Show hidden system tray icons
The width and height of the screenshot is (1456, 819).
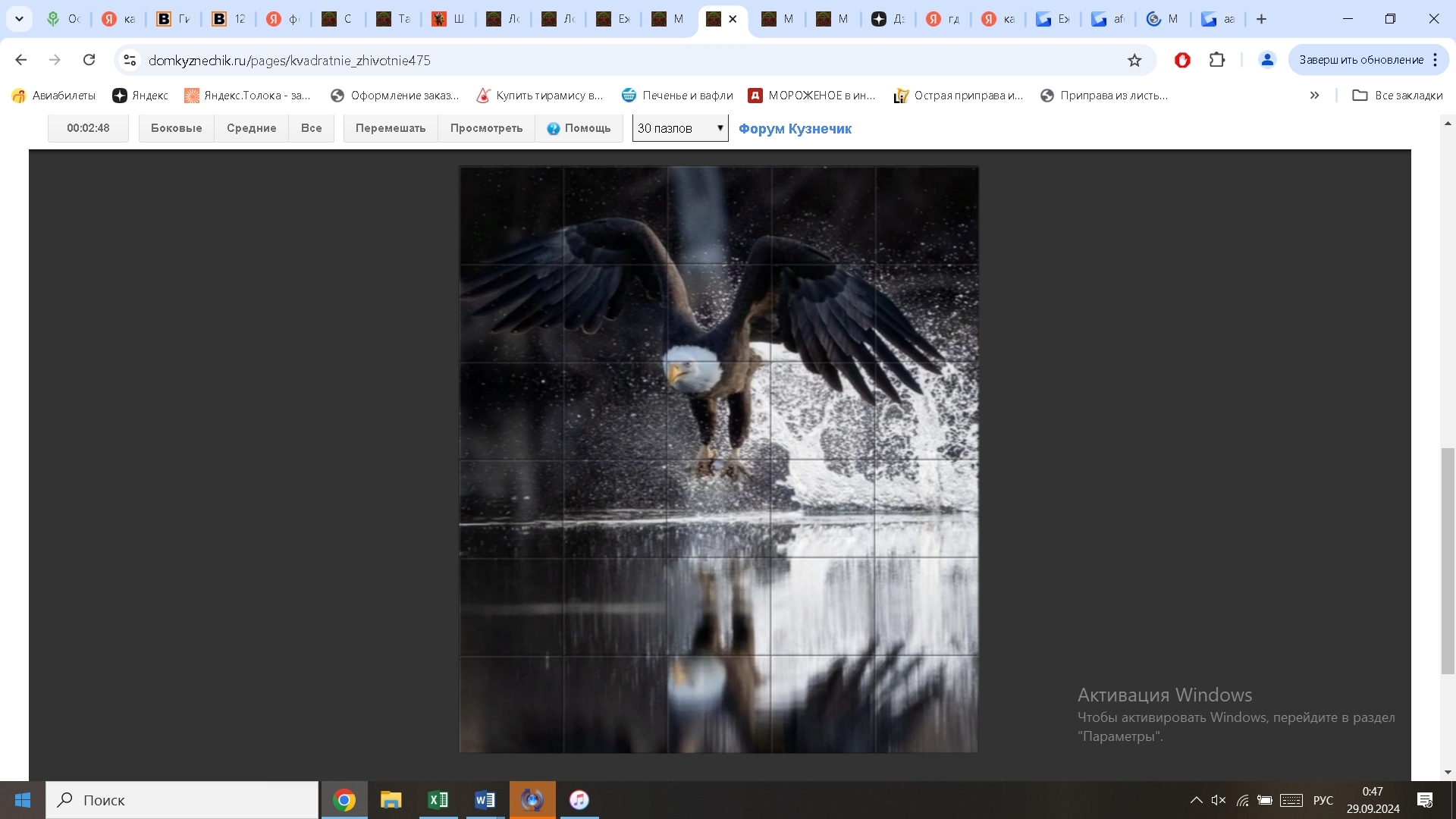tap(1196, 800)
